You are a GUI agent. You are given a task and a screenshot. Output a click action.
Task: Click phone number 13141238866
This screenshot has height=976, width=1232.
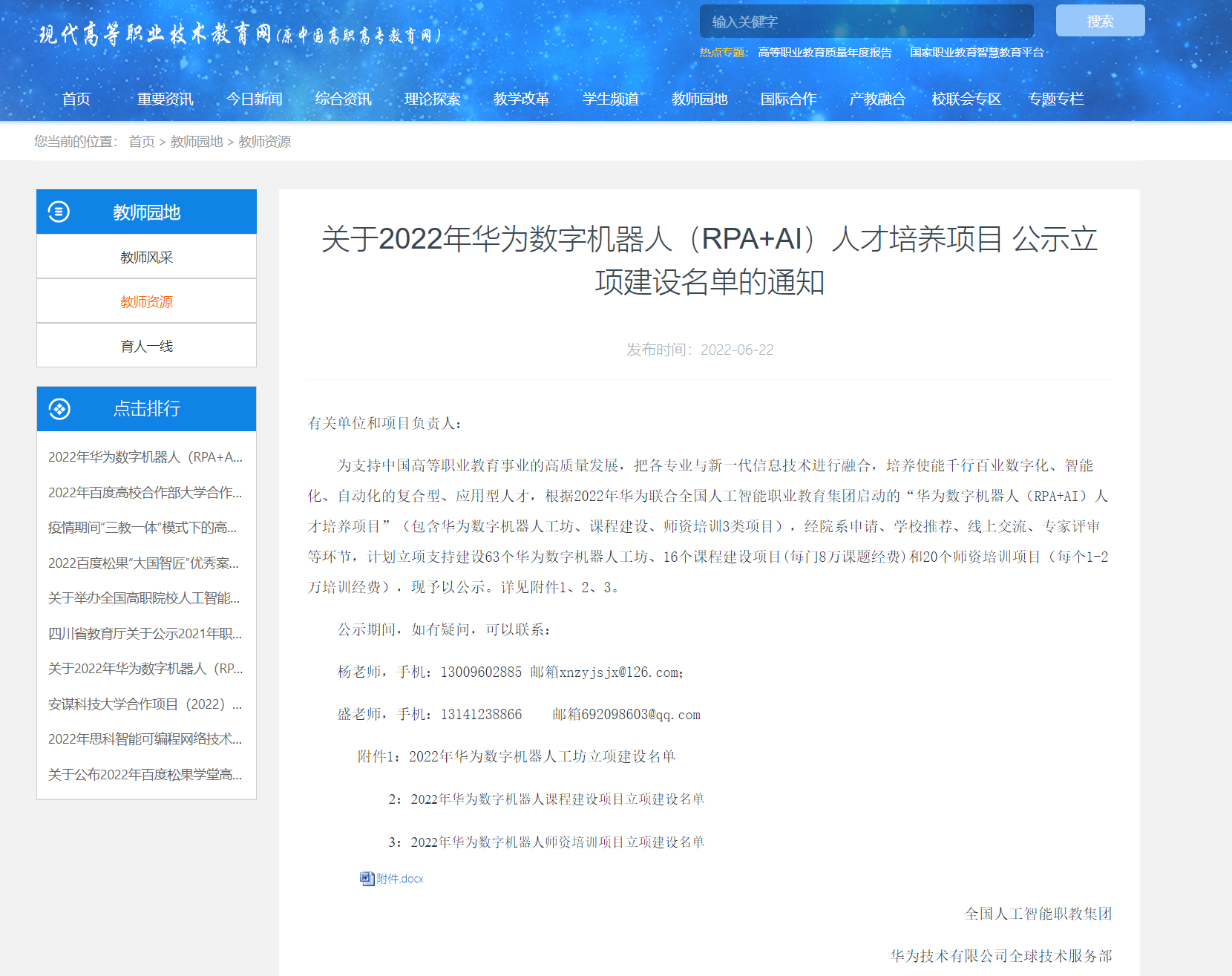coord(482,715)
